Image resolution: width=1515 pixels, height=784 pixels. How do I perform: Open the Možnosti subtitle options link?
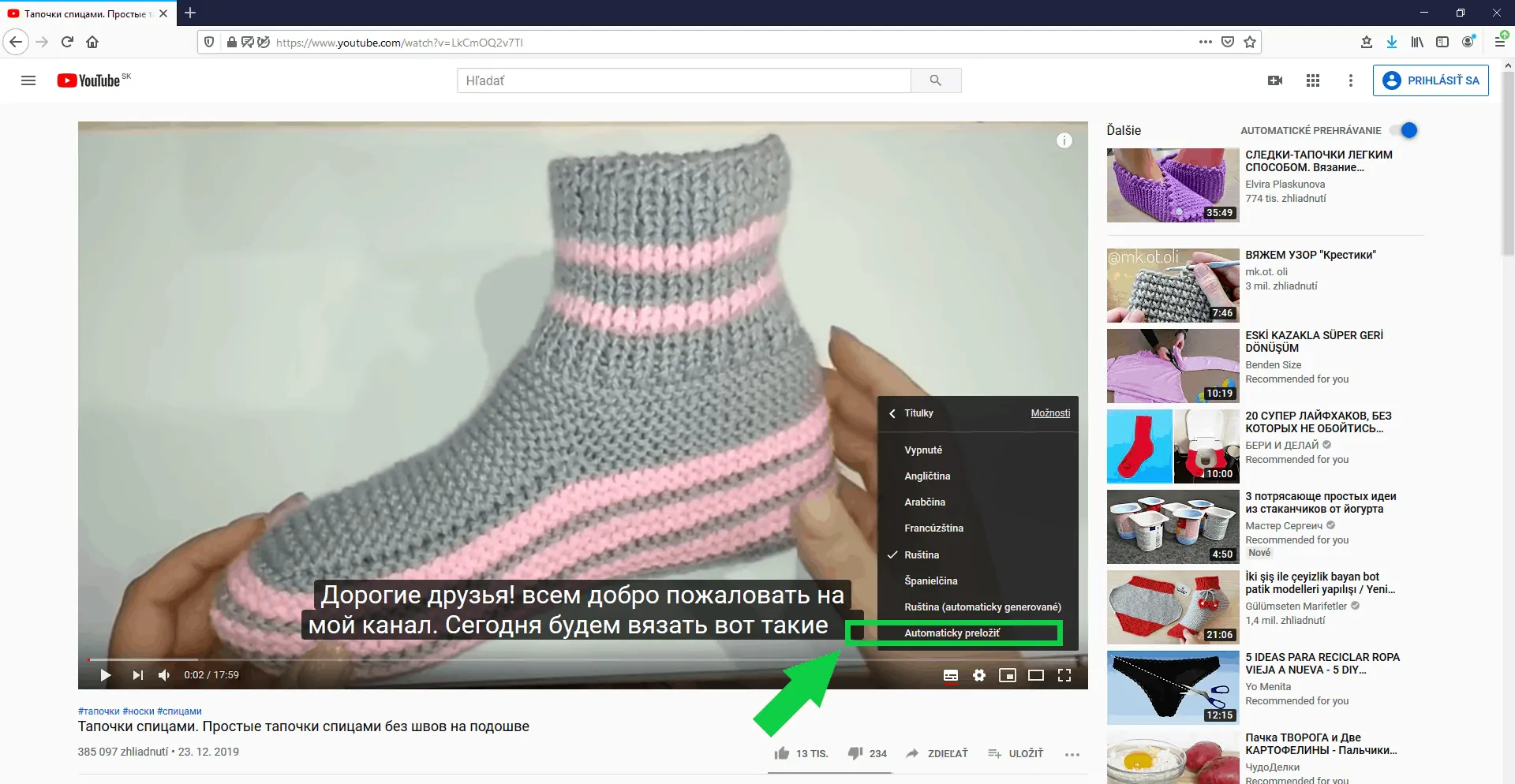click(x=1050, y=413)
